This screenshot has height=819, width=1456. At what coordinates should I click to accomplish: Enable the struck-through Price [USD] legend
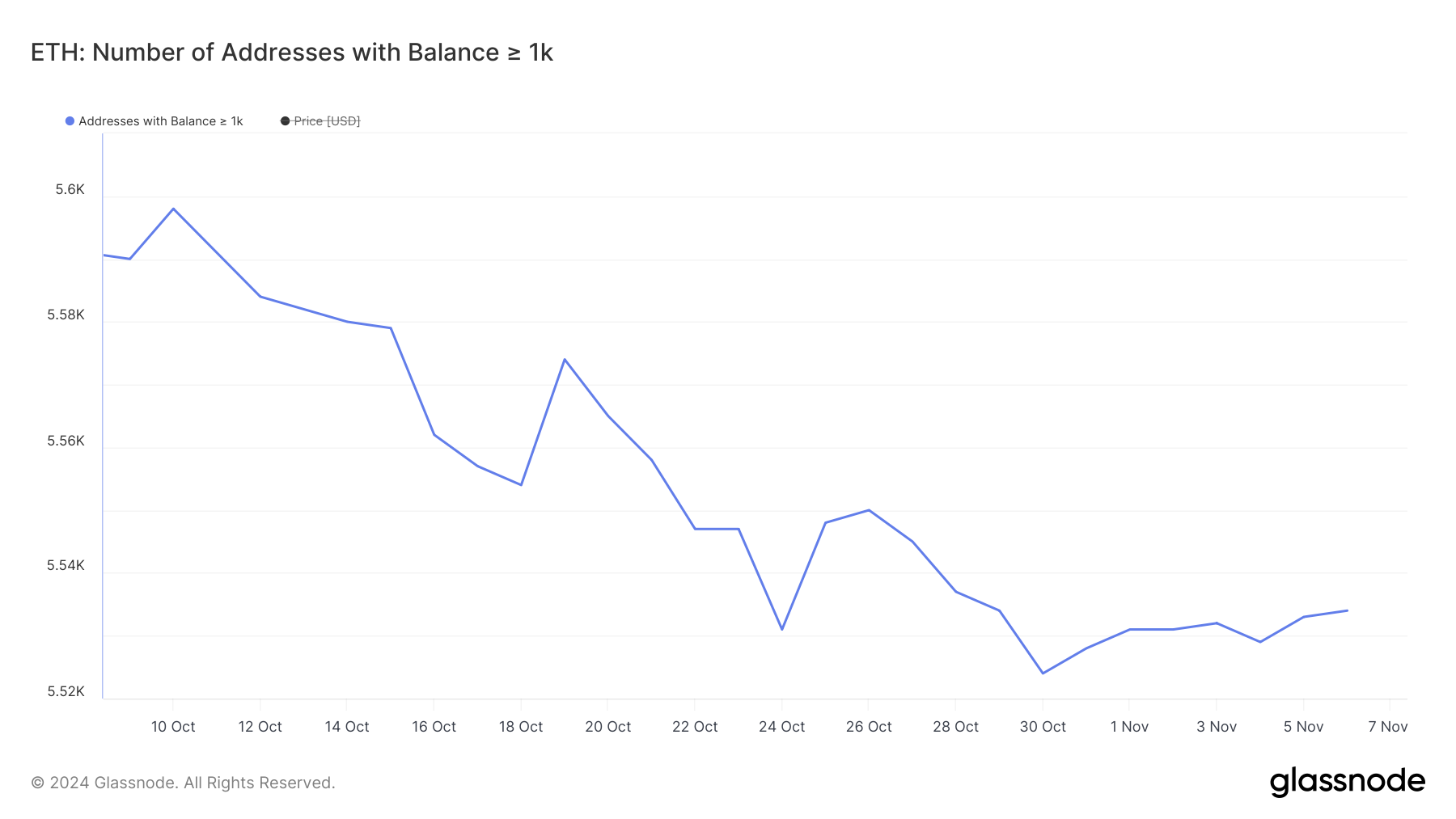320,121
